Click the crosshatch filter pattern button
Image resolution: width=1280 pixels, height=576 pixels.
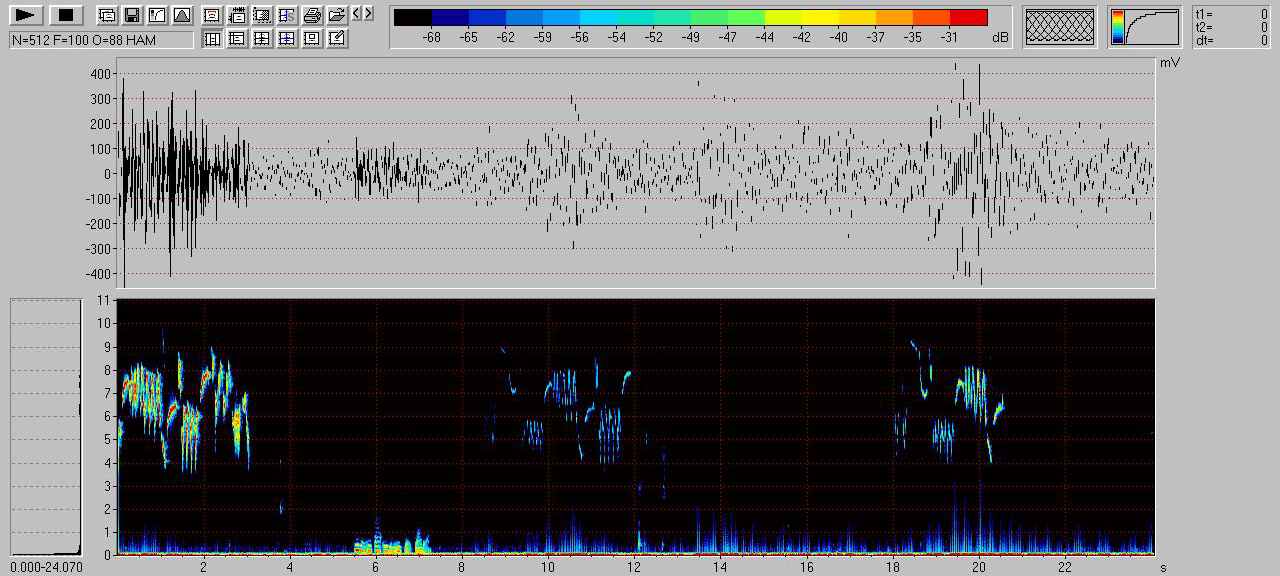(1060, 27)
